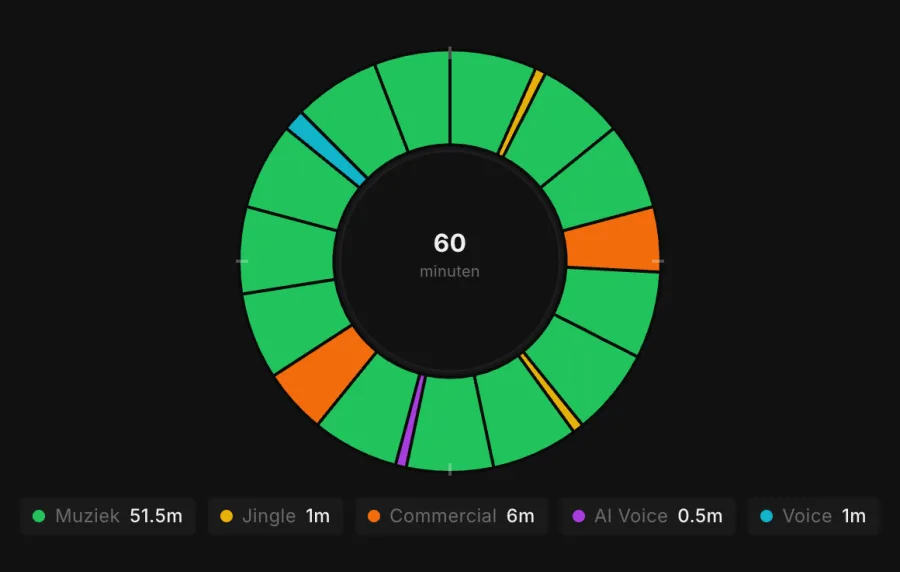The image size is (900, 572).
Task: Click the orange Commercial segment at lower left
Action: (x=325, y=374)
